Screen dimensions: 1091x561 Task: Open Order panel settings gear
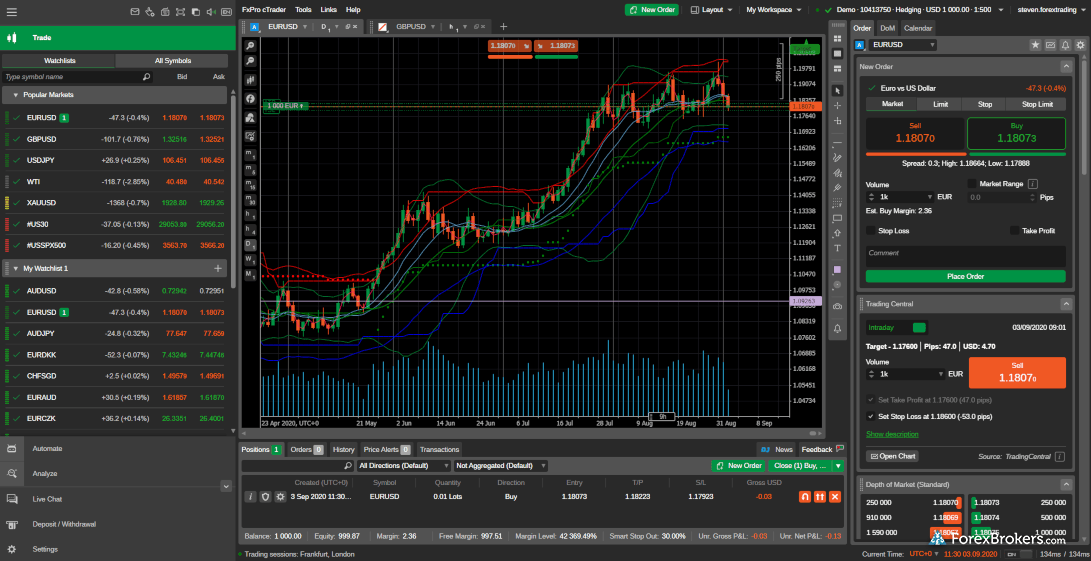1080,45
